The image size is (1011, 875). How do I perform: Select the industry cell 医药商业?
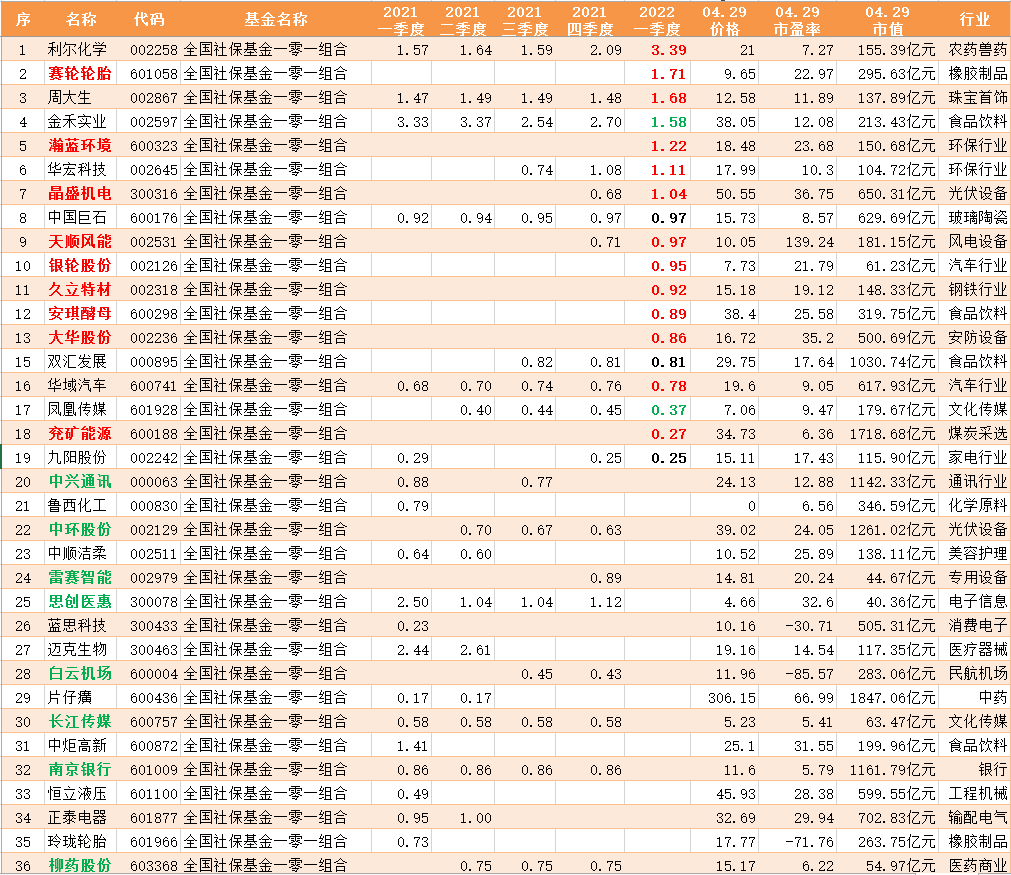[x=977, y=865]
